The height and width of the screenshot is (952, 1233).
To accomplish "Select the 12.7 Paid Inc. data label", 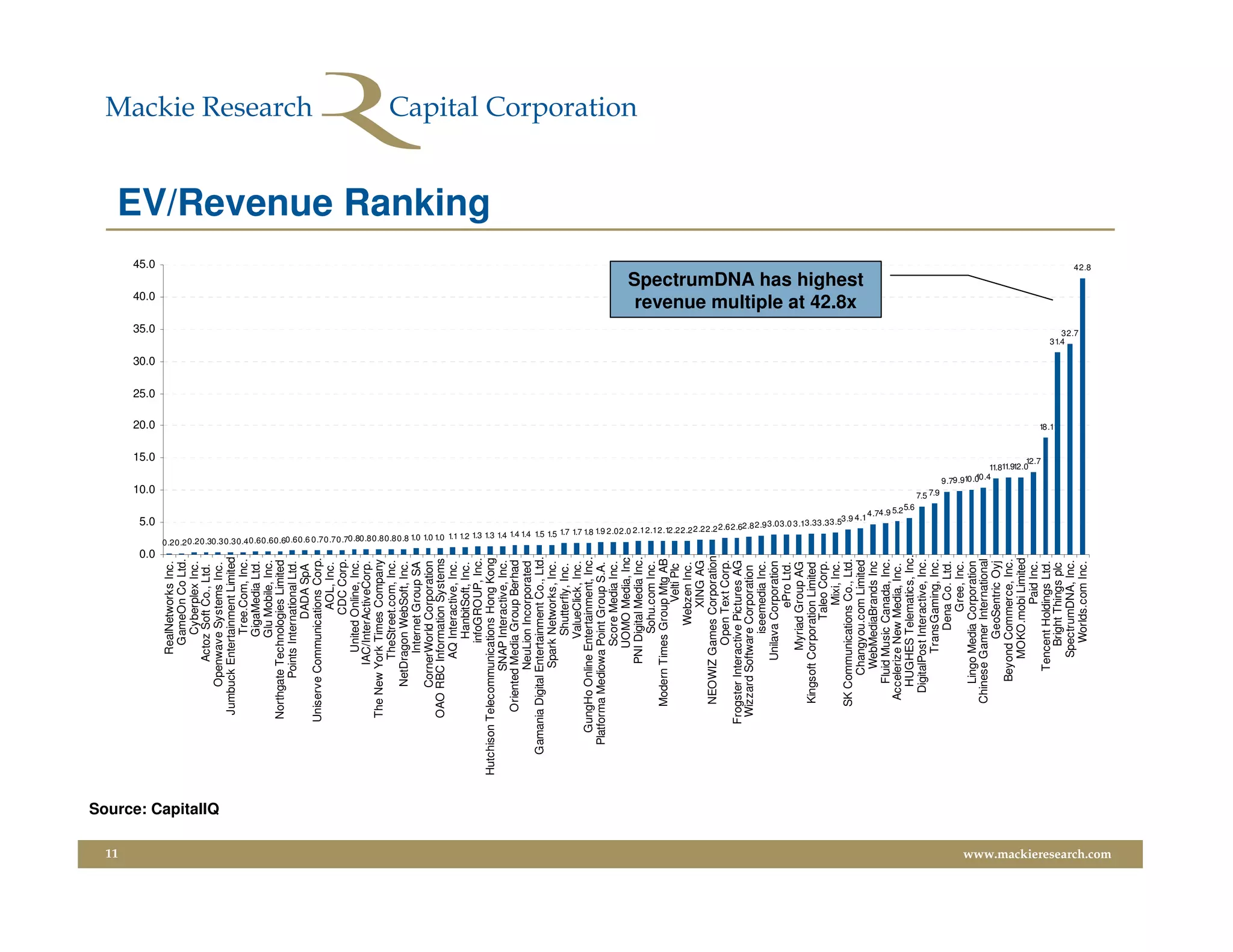I will coord(1033,462).
